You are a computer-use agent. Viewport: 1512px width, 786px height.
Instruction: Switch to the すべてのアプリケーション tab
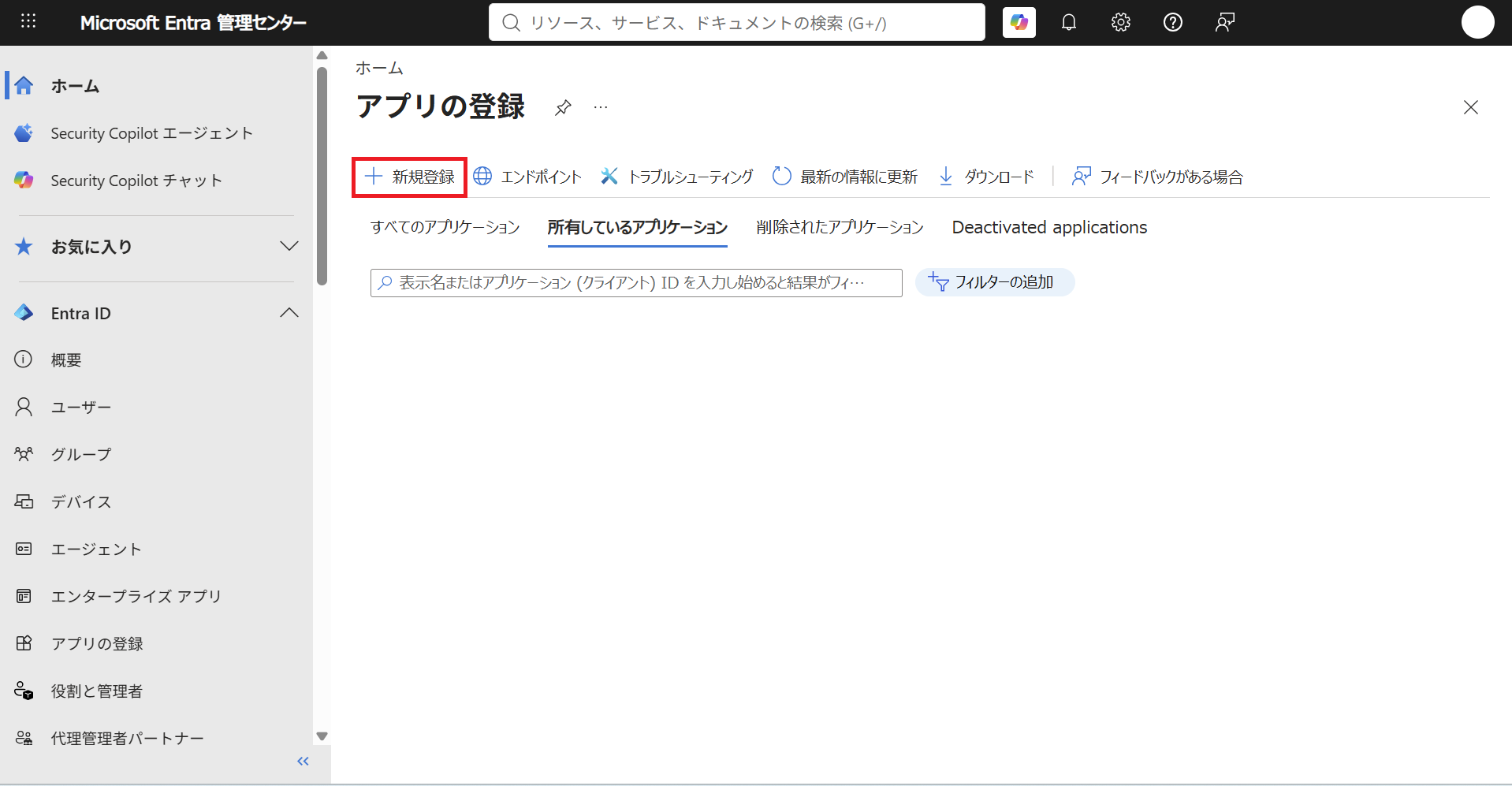click(445, 227)
